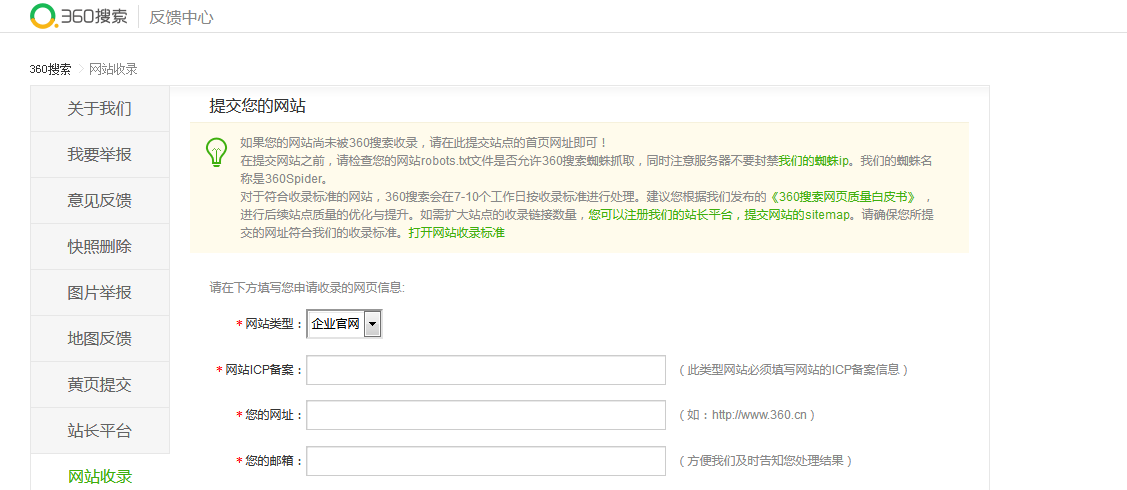Select 图片举报 in the sidebar

point(100,293)
